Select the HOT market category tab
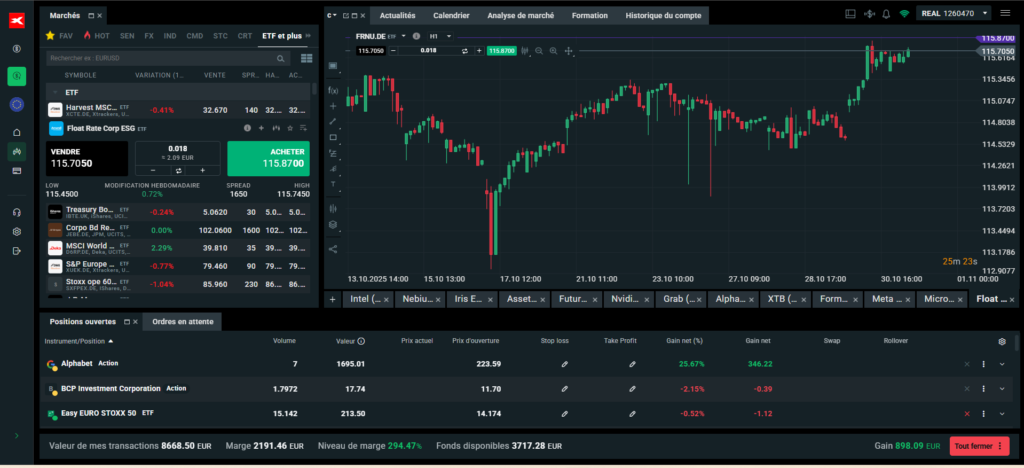This screenshot has height=468, width=1024. click(x=97, y=36)
